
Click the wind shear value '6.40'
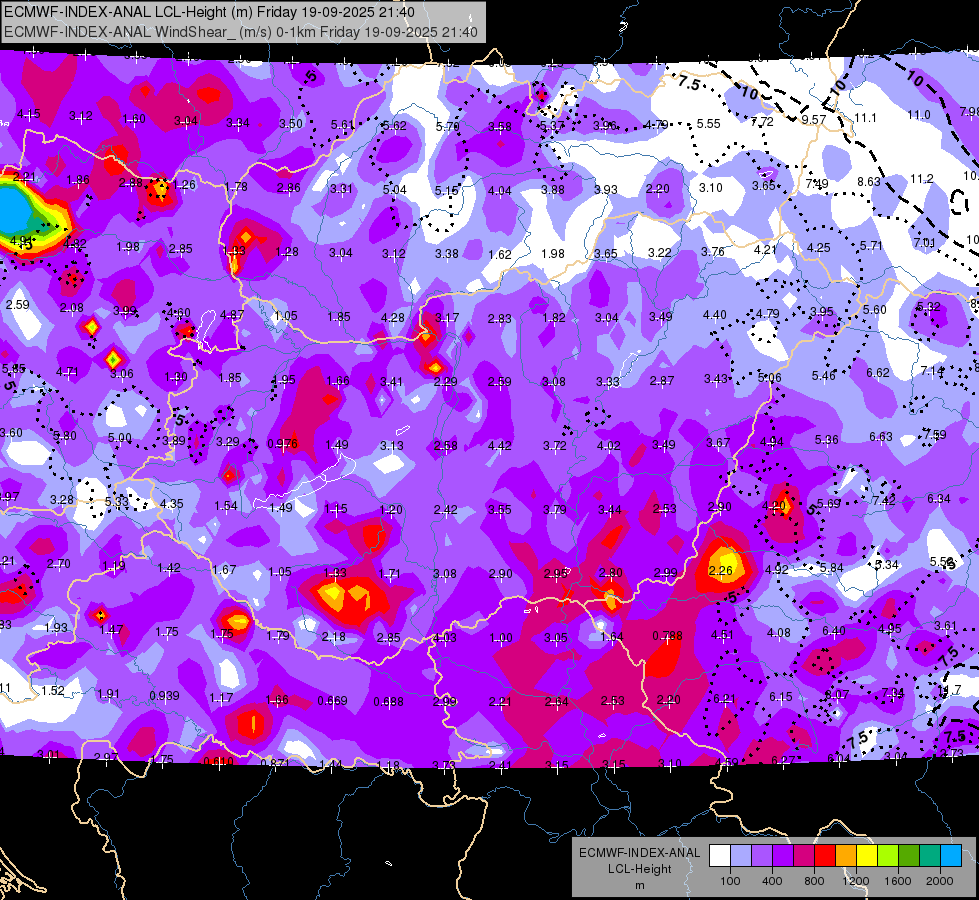click(x=834, y=631)
